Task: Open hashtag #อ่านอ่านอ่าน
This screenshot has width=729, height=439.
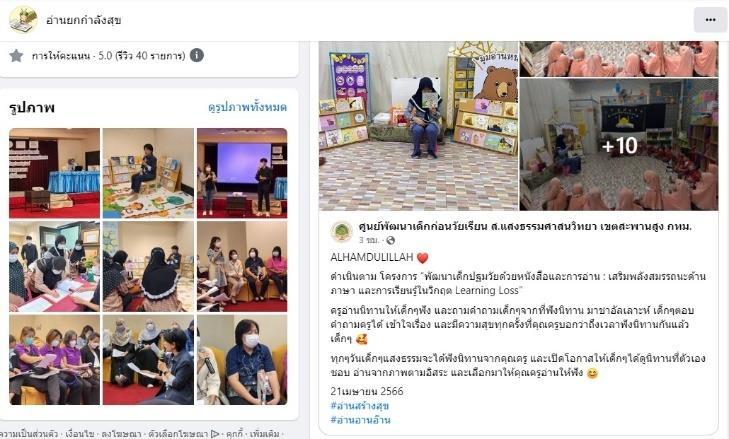Action: 360,420
